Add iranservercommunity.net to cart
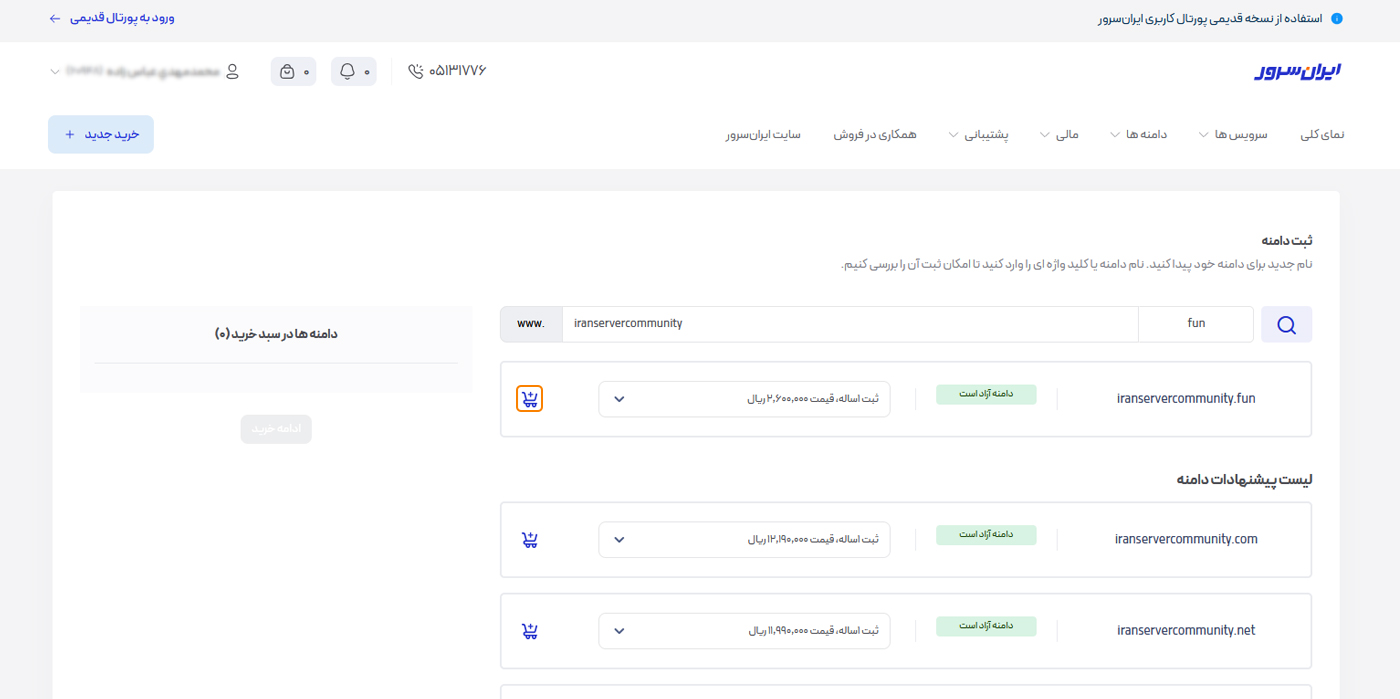The height and width of the screenshot is (699, 1400). tap(530, 631)
